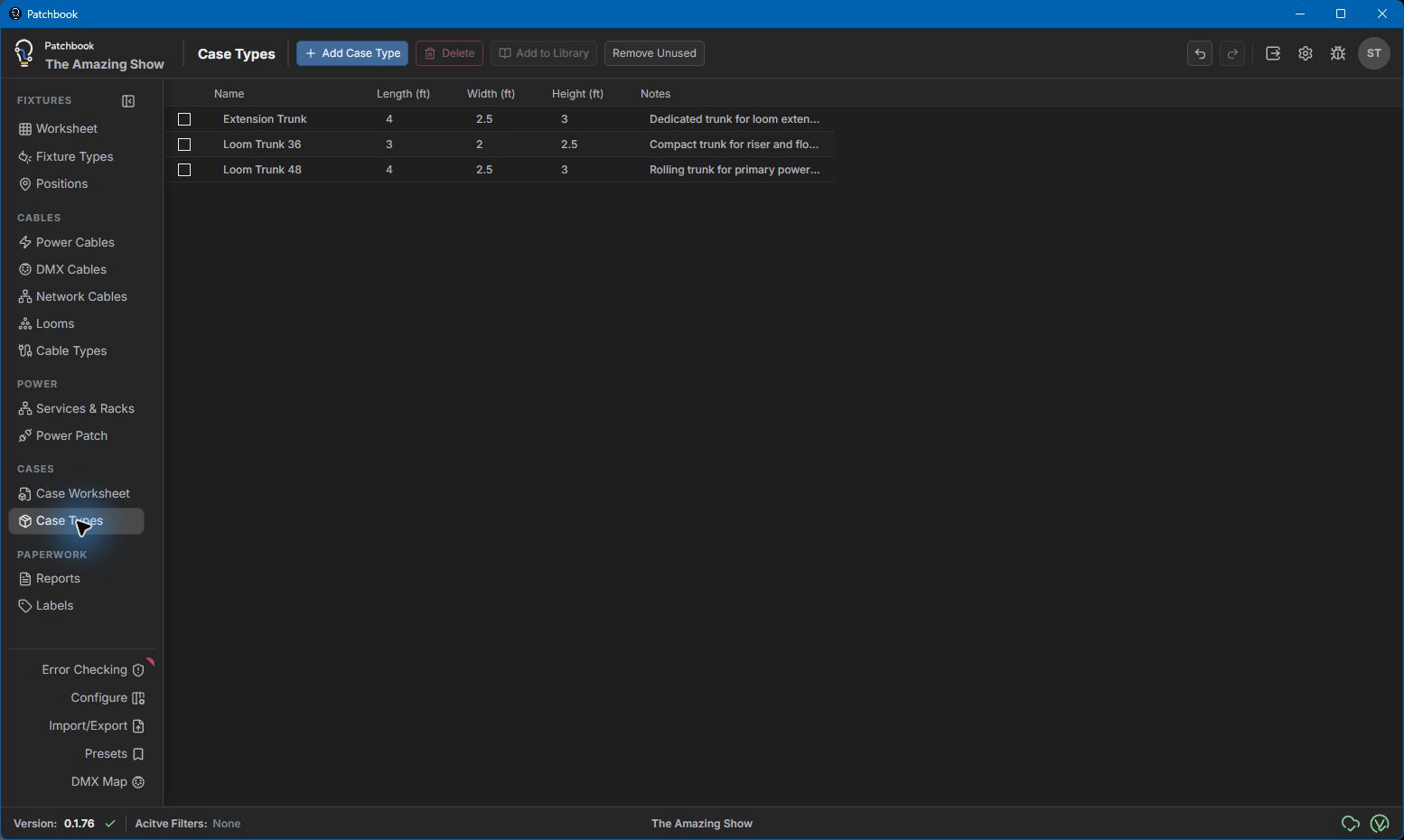
Task: Open Import/Export option
Action: coord(97,725)
